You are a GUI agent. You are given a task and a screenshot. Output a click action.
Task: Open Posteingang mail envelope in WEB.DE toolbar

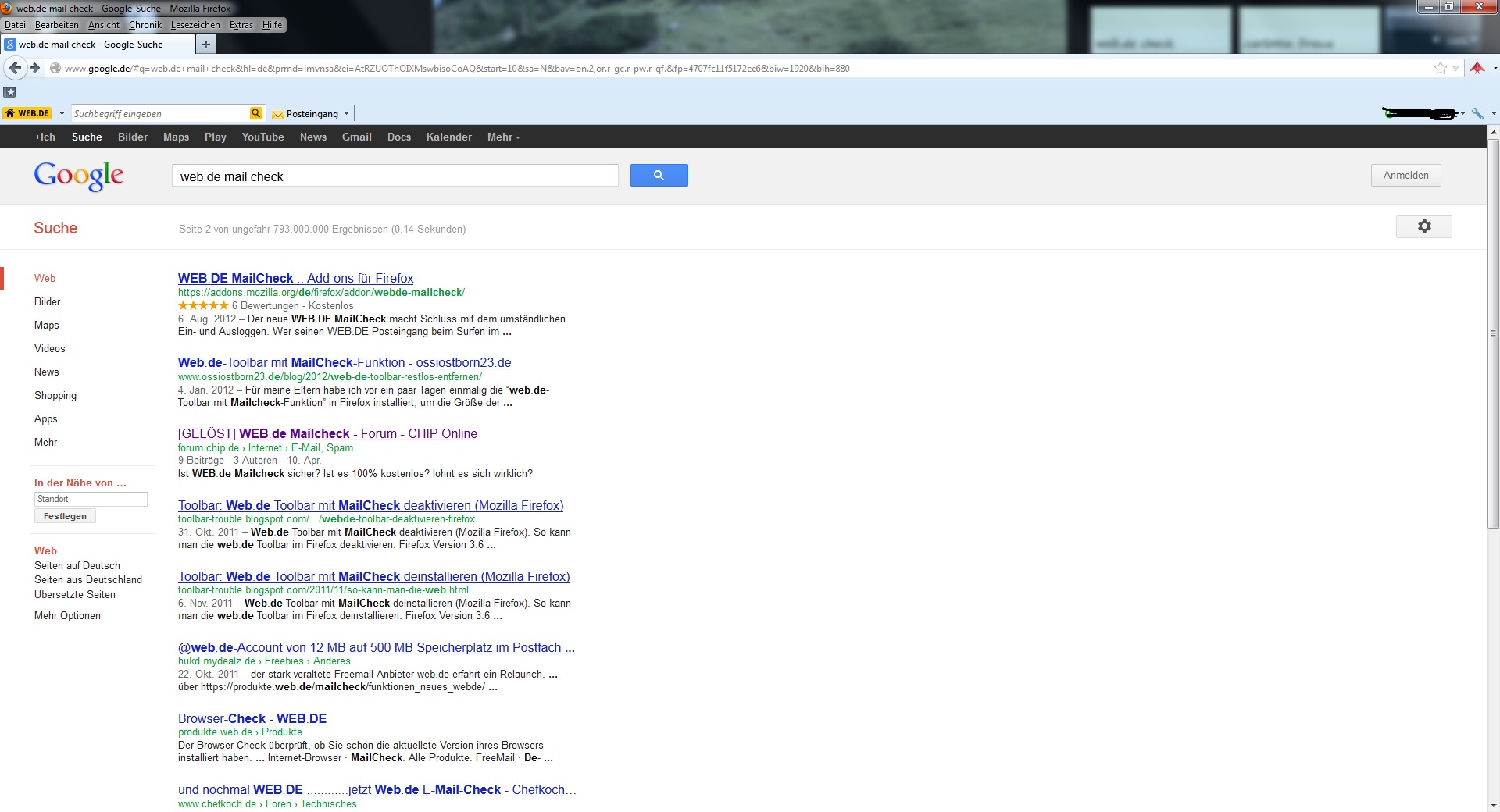click(x=278, y=115)
